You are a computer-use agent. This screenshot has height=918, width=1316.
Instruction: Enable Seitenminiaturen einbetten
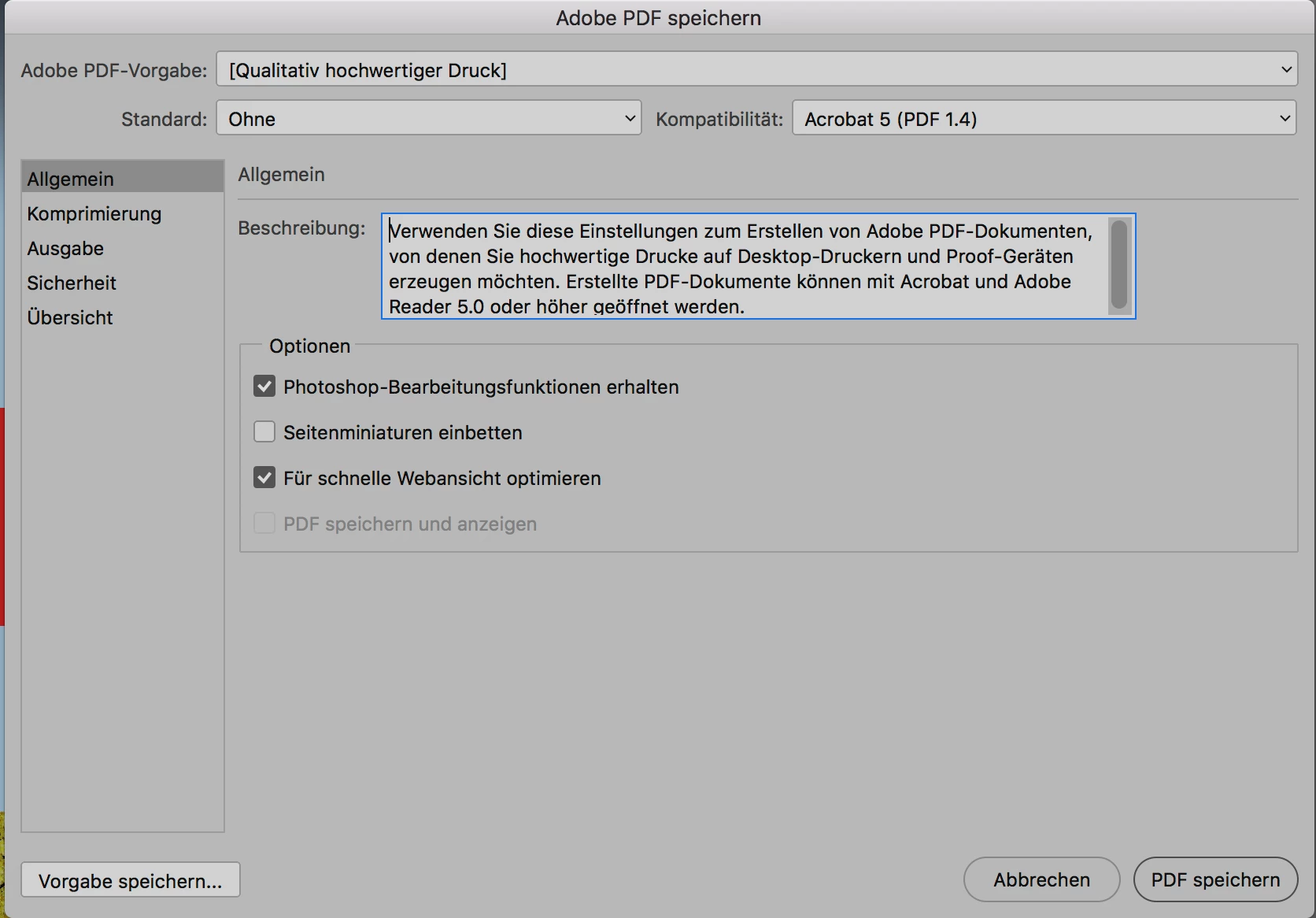[264, 432]
